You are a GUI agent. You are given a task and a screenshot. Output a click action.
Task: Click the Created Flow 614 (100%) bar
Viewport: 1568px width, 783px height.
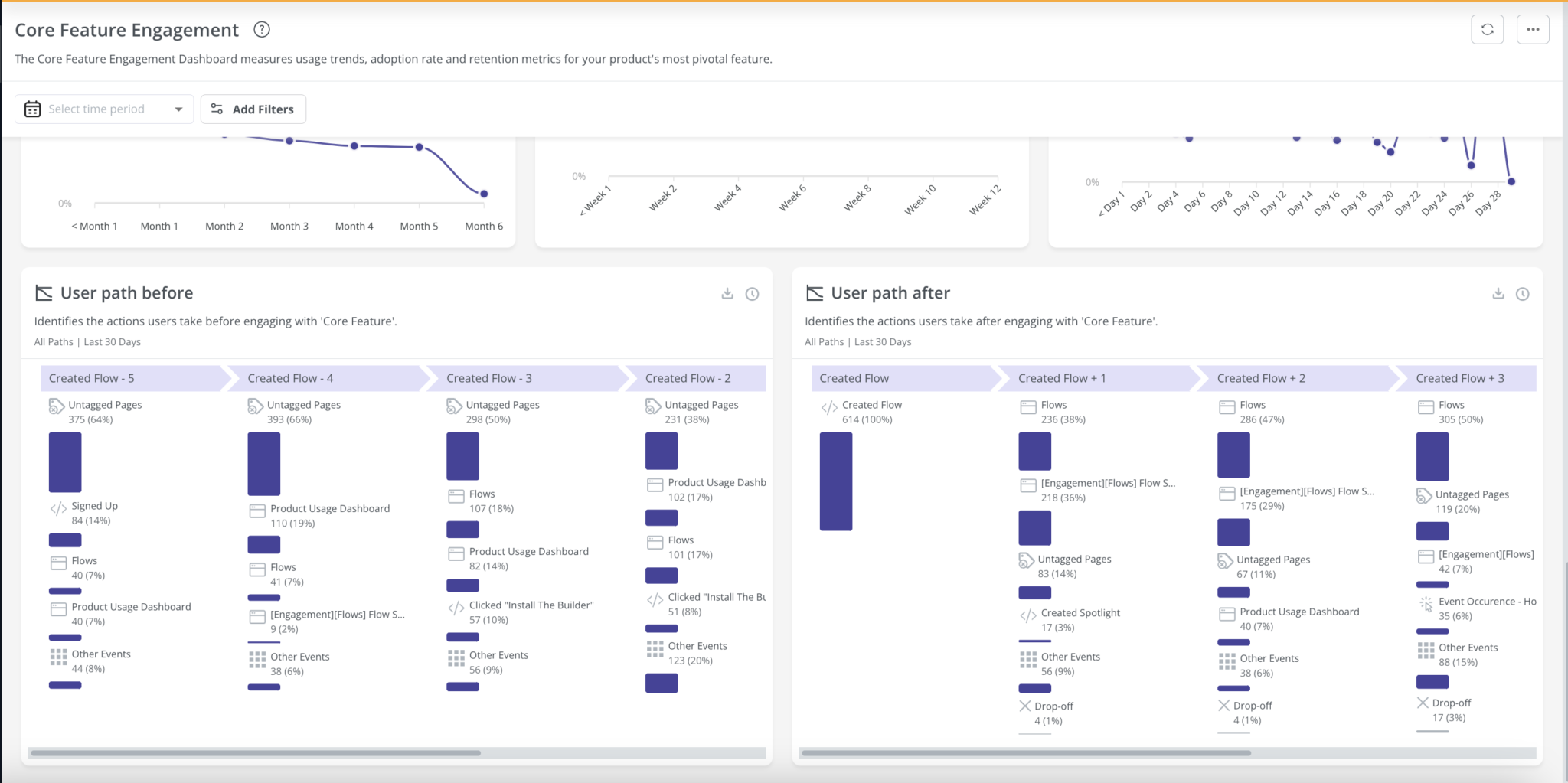(x=836, y=480)
